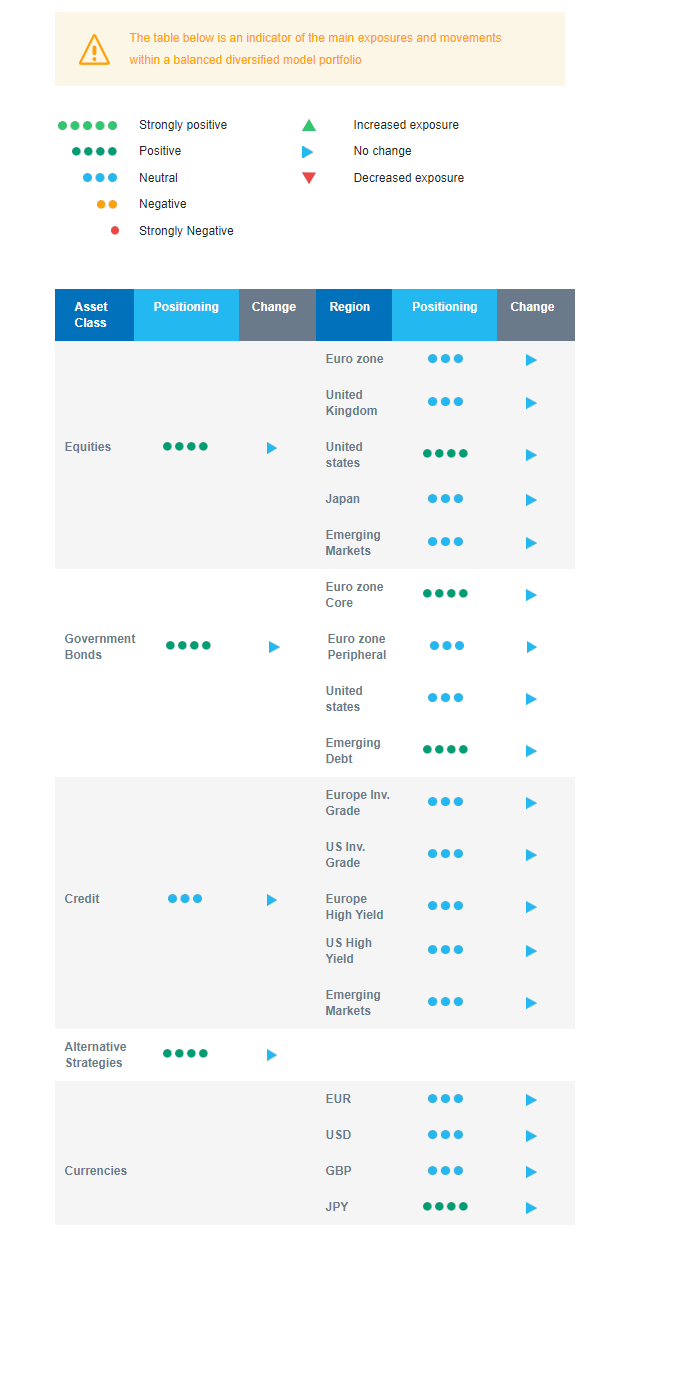Click the Credit positioning three dots
Viewport: 700px width, 1400px height.
[x=185, y=899]
